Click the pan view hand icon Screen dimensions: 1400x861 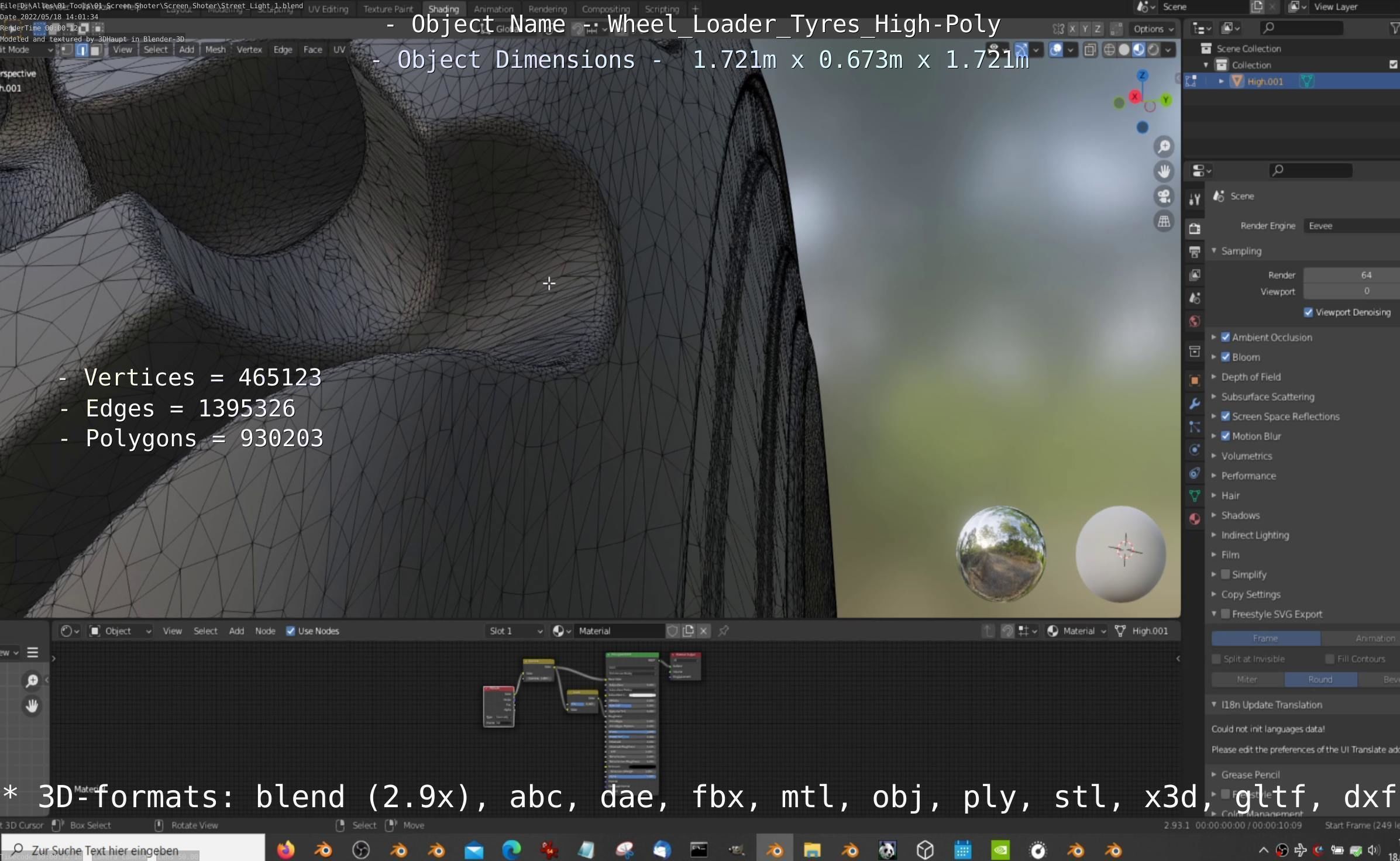click(1164, 171)
